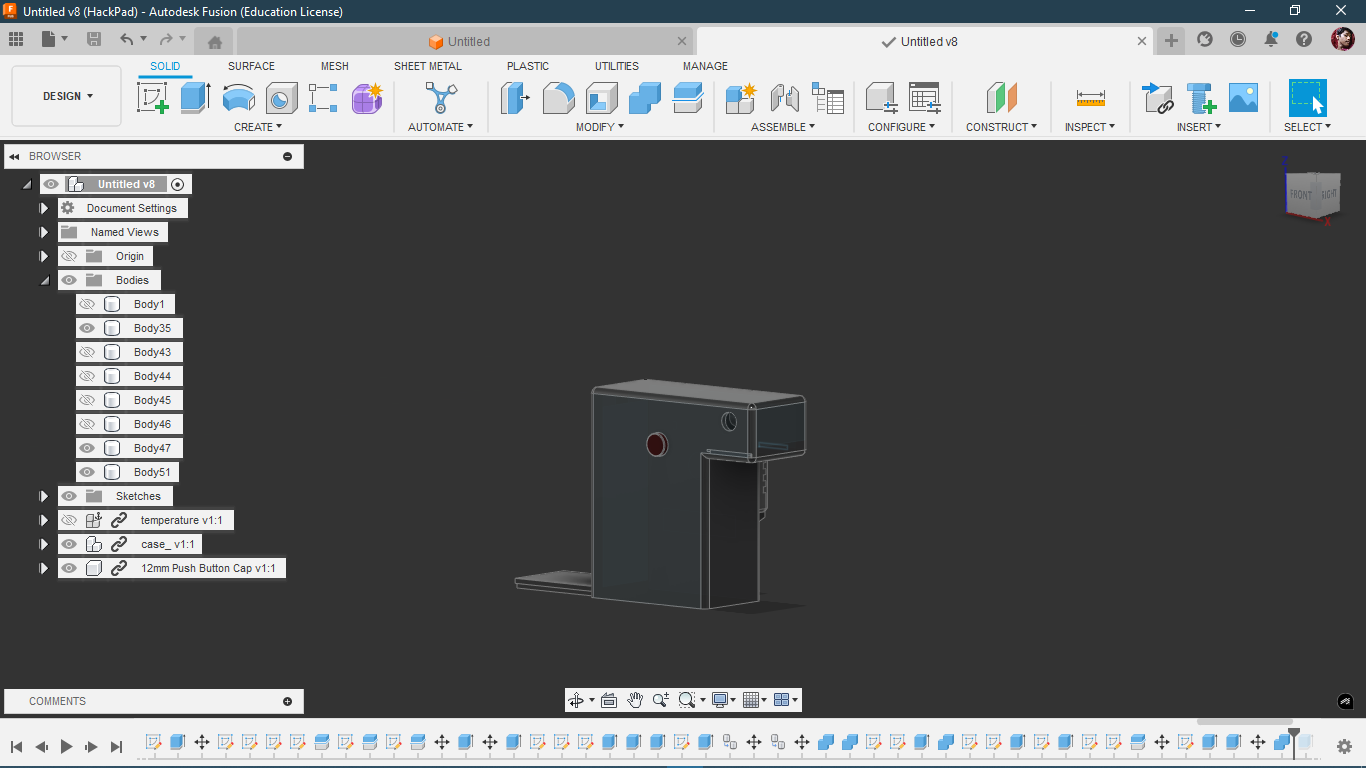Open the Measure tool under Inspect
Screen dimensions: 1366x768
click(x=1090, y=98)
